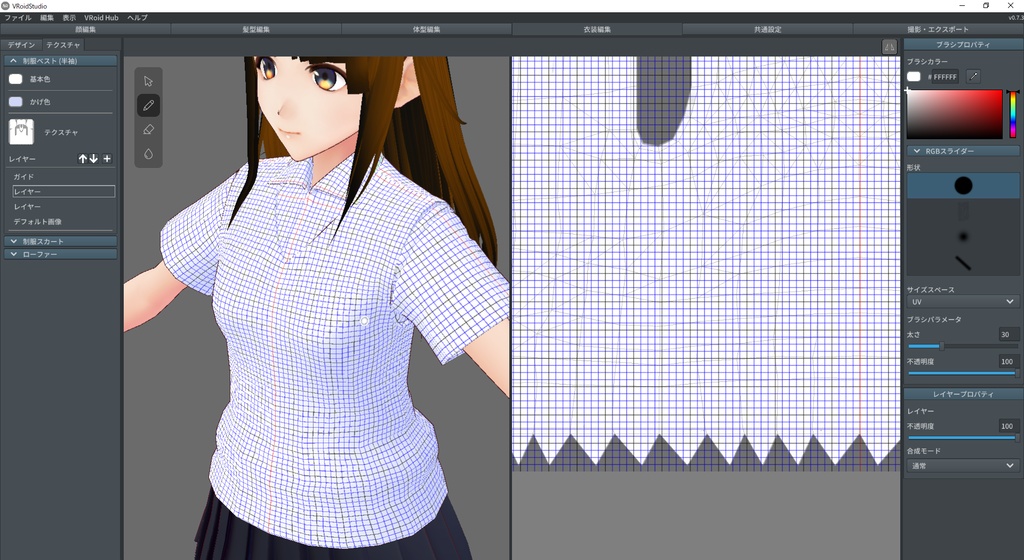Adjust the rainbow hue strip
Image resolution: width=1024 pixels, height=560 pixels.
coord(1013,114)
